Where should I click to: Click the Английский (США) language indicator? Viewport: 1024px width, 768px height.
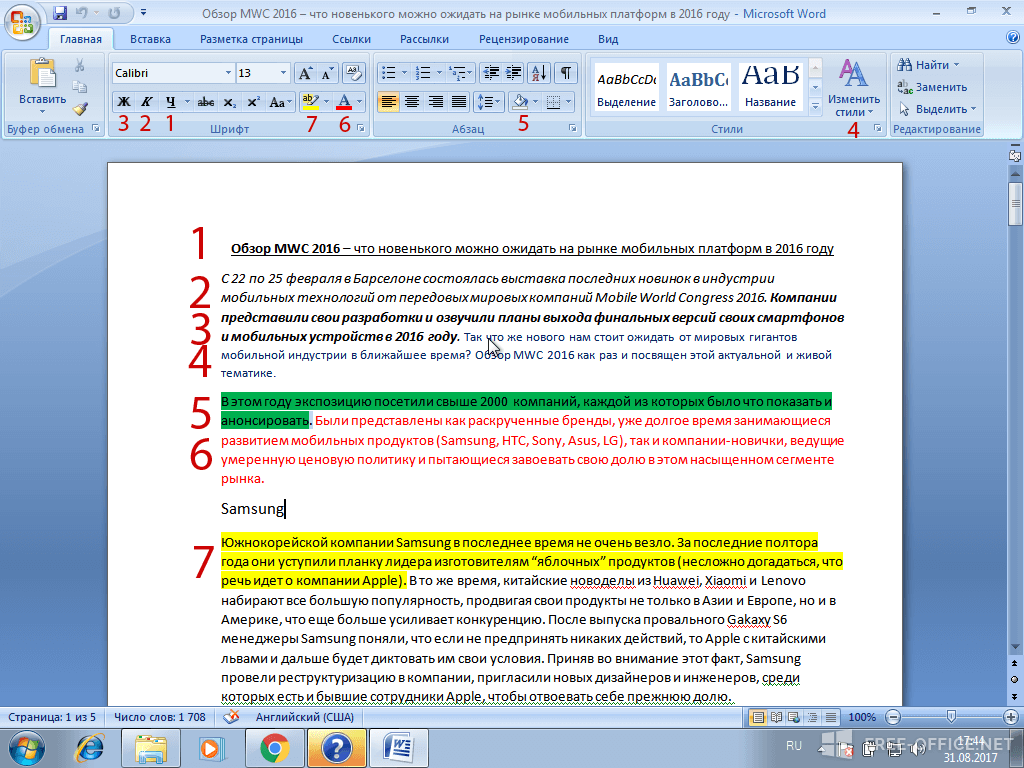tap(304, 717)
